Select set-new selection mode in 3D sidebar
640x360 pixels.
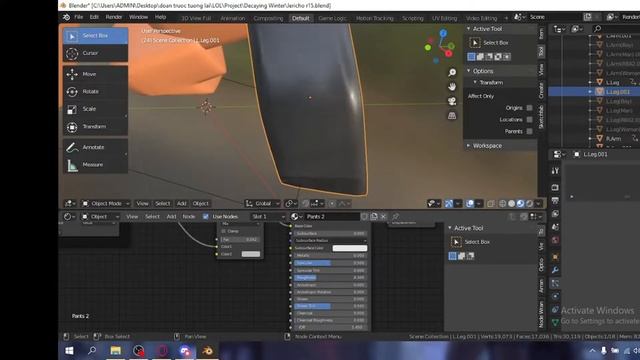coord(471,57)
